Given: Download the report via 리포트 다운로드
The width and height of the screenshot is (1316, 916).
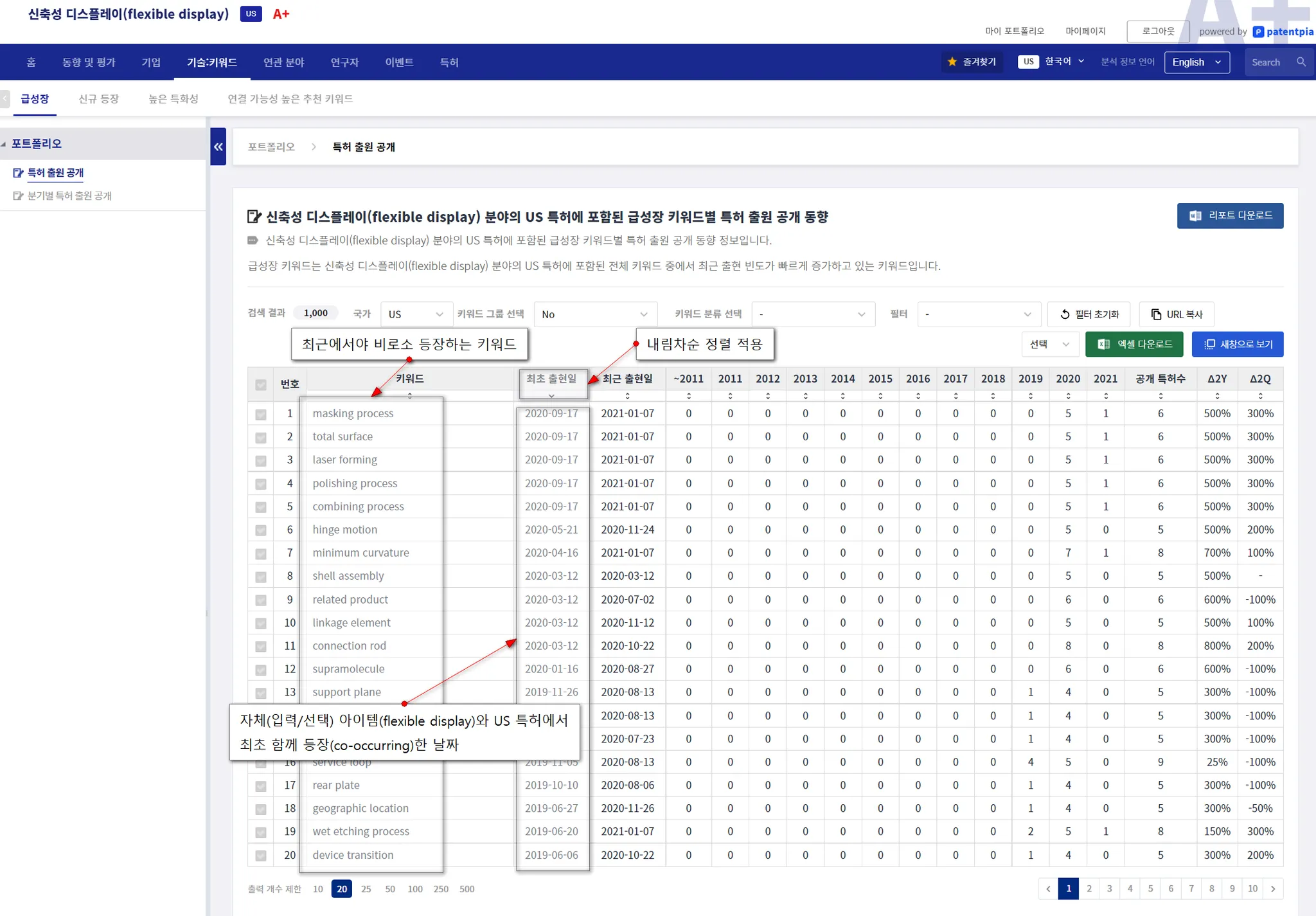Looking at the screenshot, I should point(1230,216).
